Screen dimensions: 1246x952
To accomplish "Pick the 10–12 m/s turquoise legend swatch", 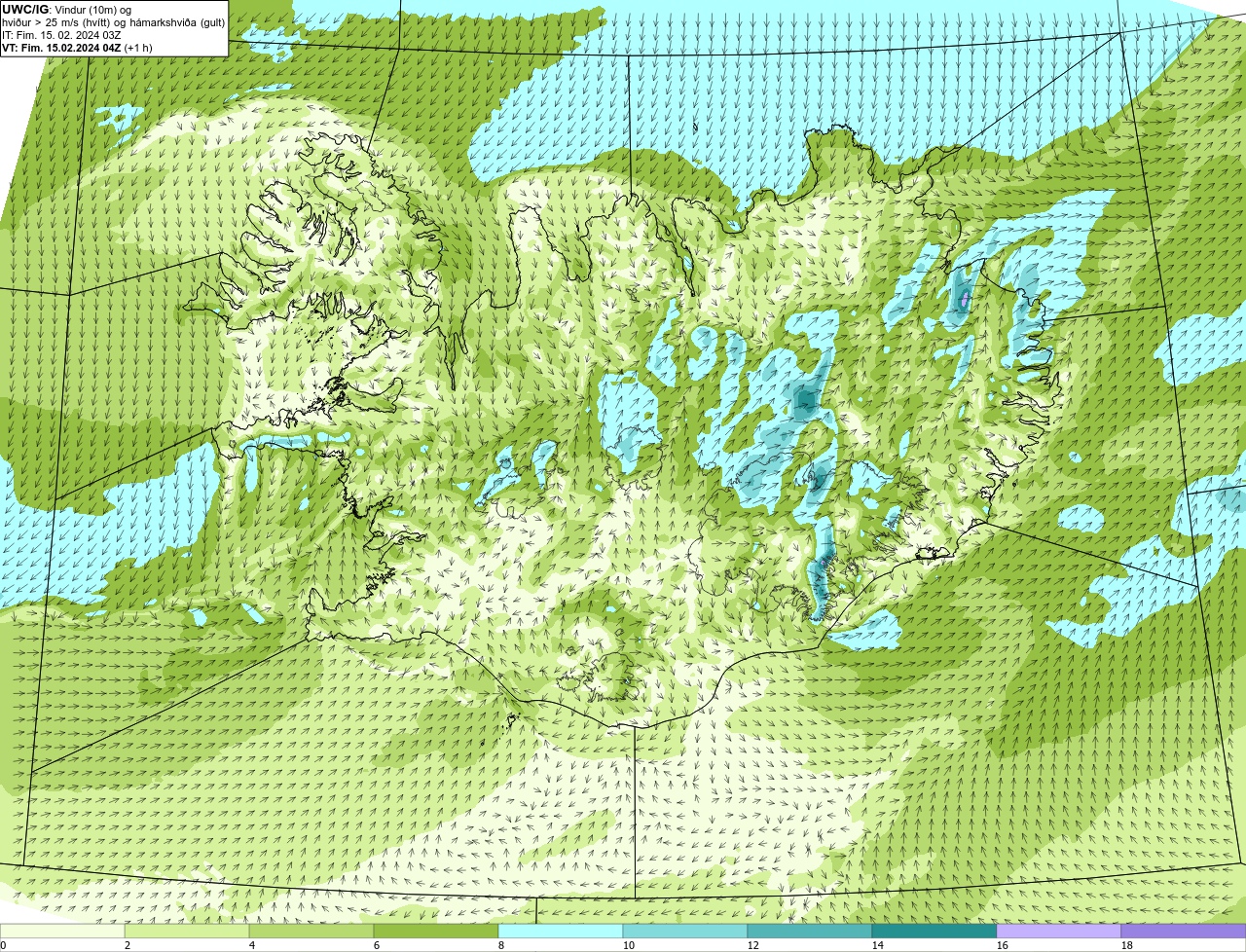I will (x=687, y=932).
